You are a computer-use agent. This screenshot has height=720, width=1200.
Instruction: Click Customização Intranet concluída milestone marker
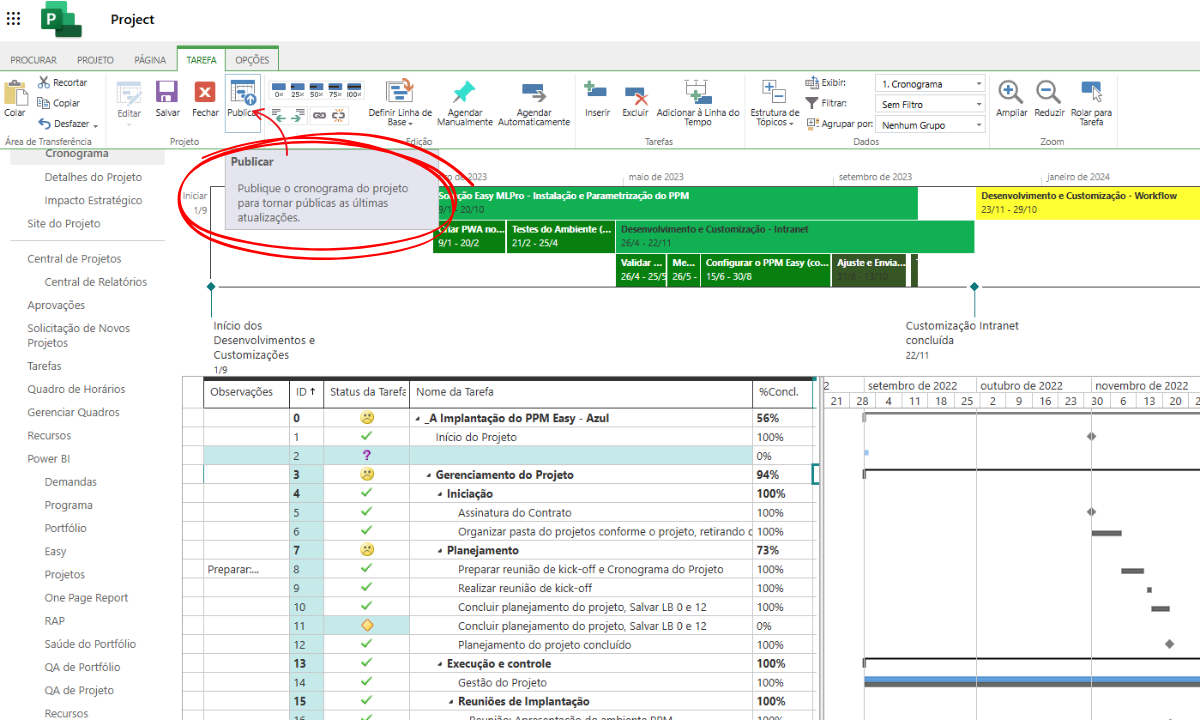click(974, 287)
